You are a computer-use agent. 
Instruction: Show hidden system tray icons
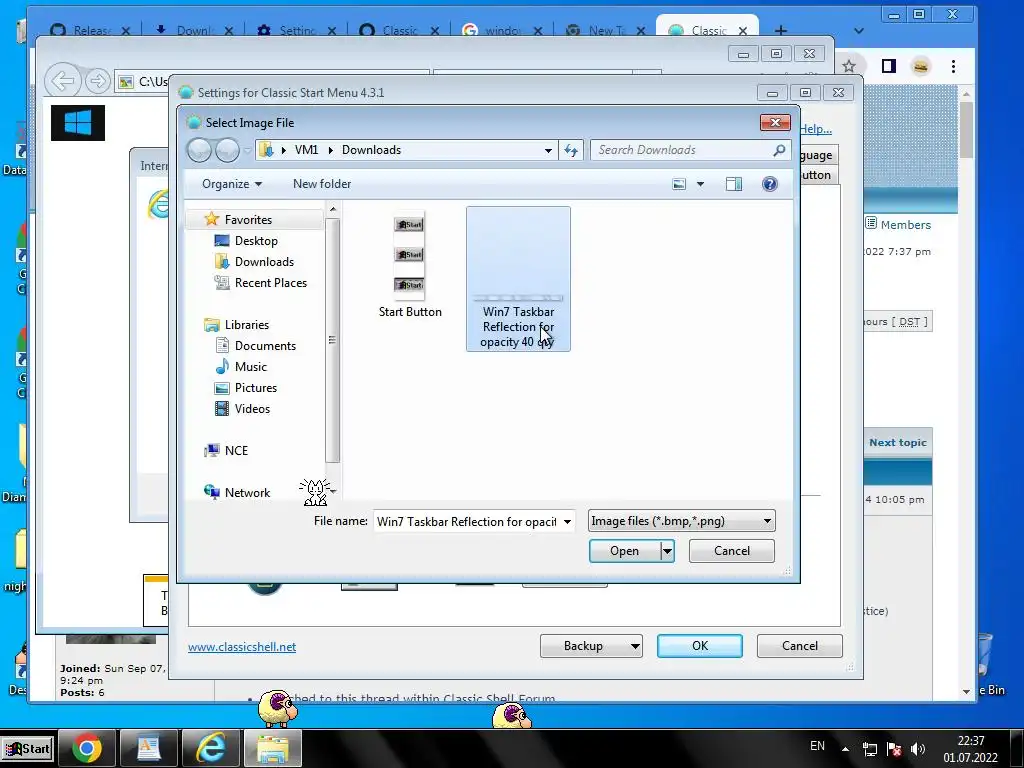[x=845, y=749]
